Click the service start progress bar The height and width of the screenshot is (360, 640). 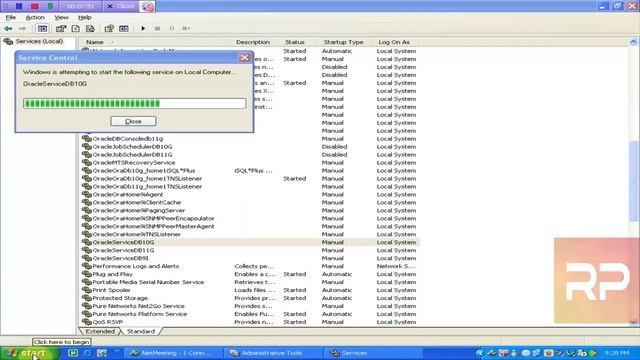click(135, 103)
